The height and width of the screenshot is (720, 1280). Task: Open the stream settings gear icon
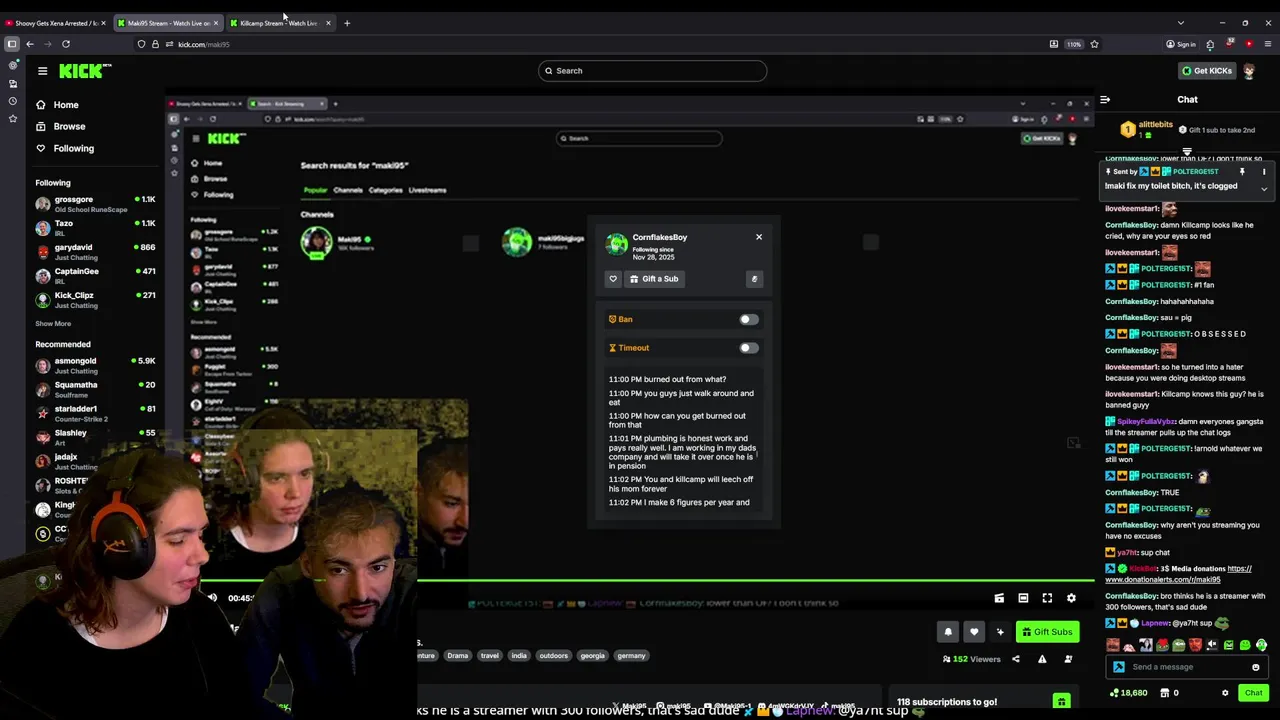[1071, 598]
